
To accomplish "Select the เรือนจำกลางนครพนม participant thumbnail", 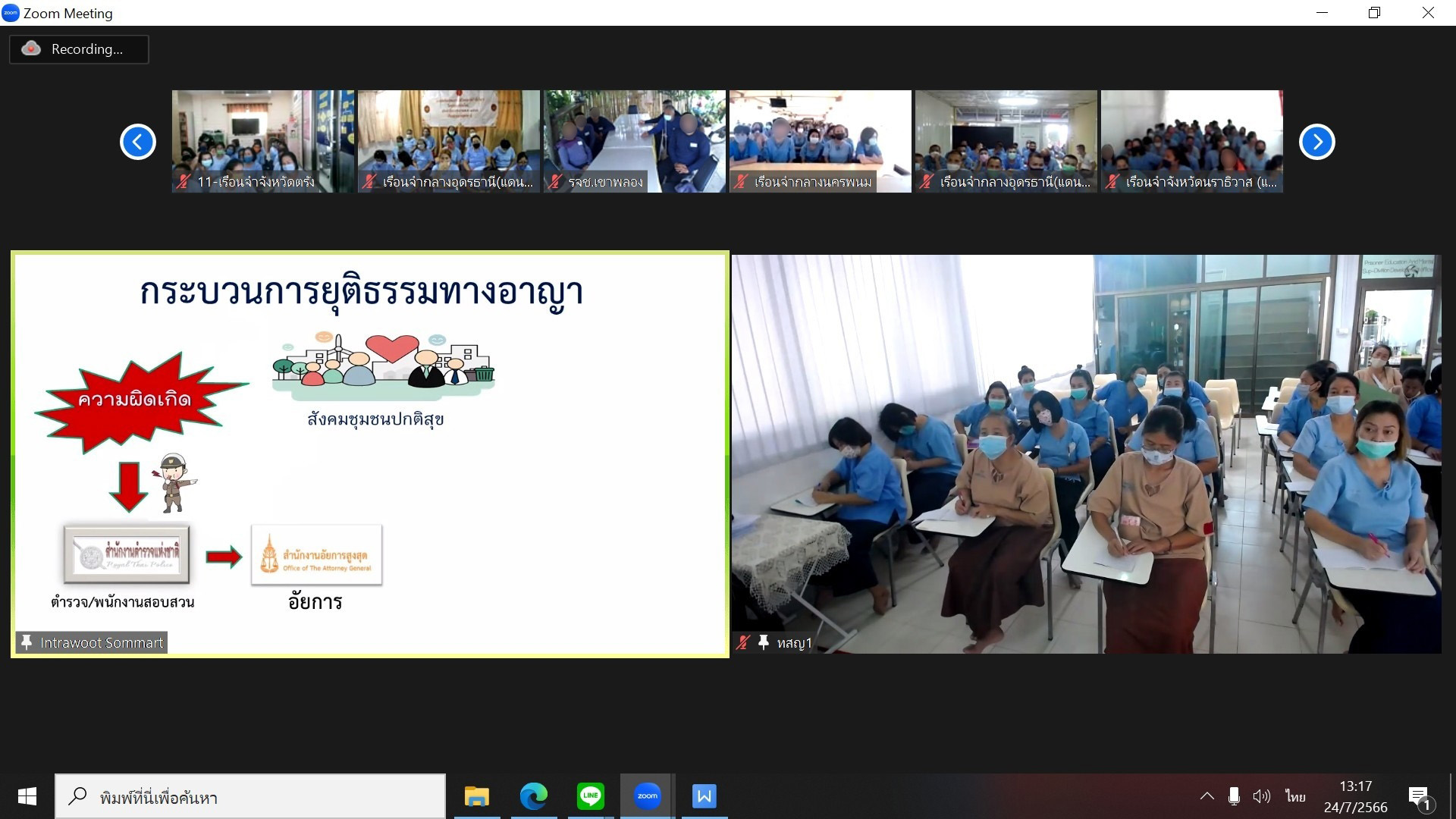I will [820, 140].
